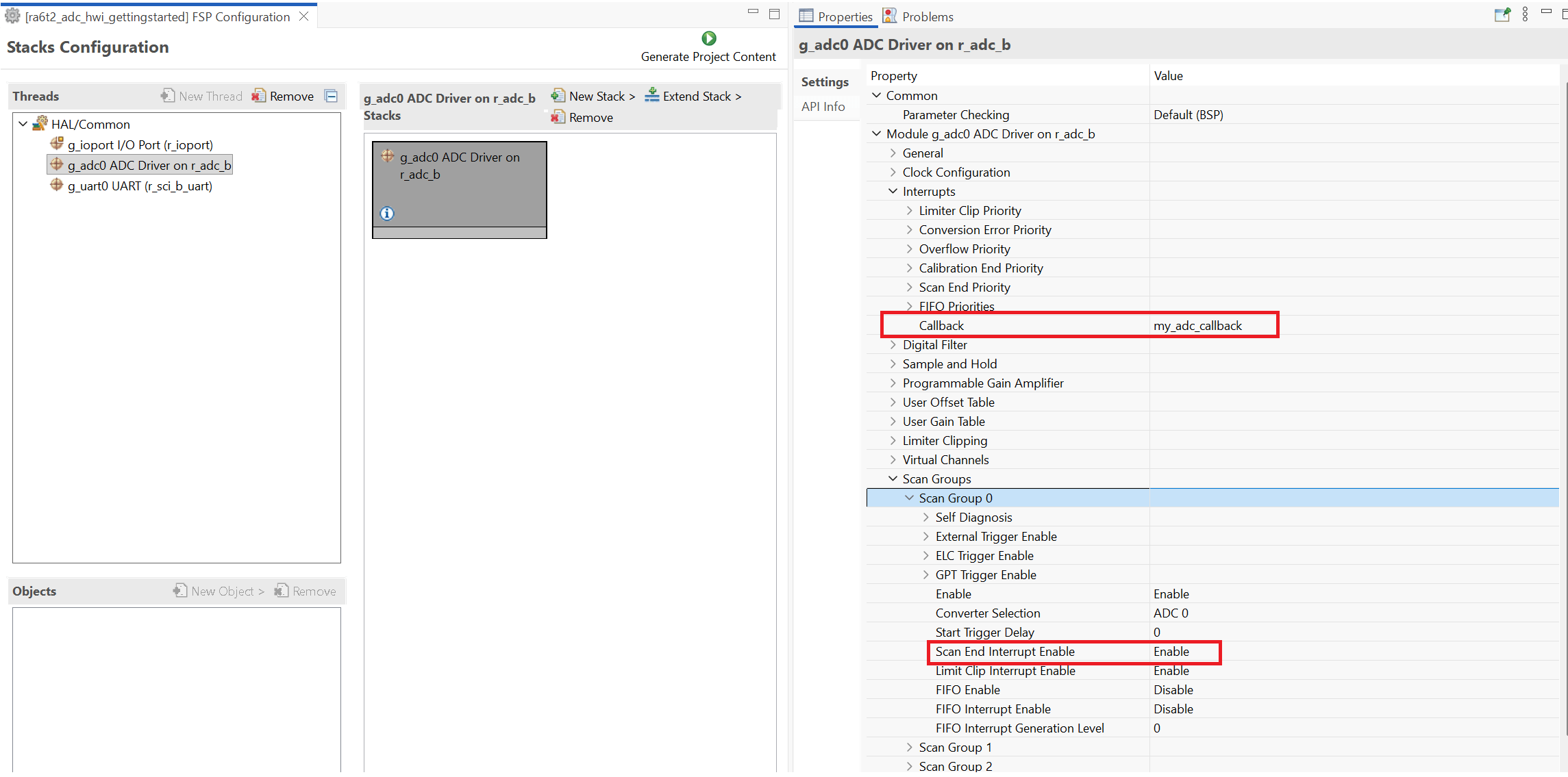Switch to the Problems tab
Screen dimensions: 1568x777
coord(919,16)
